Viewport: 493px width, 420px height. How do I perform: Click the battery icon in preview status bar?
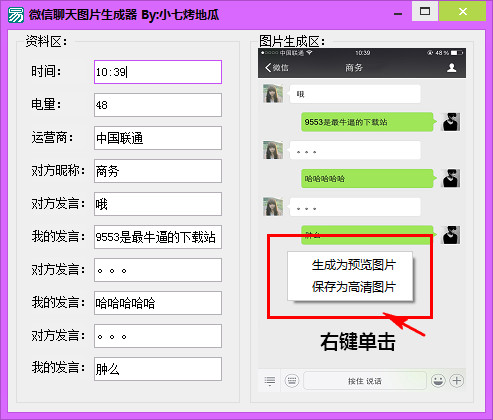point(457,53)
